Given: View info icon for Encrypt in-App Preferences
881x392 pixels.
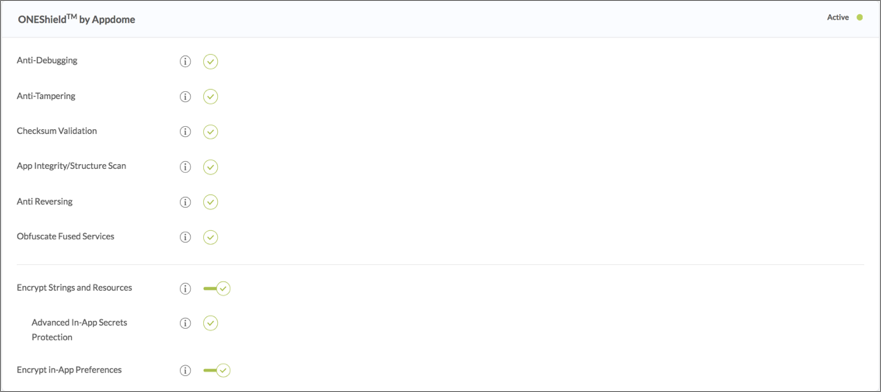Looking at the screenshot, I should click(x=185, y=371).
